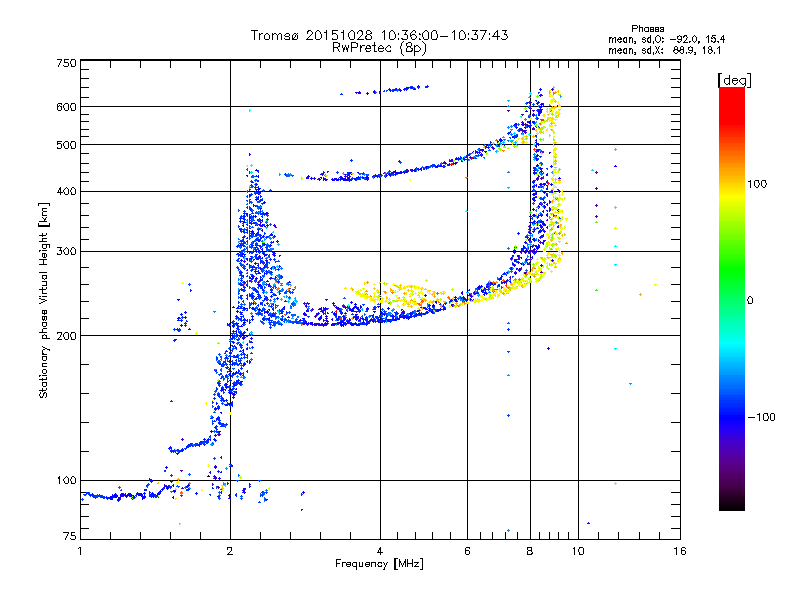This screenshot has width=800, height=600.
Task: Click x-axis tick label '2'
Action: click(x=230, y=551)
